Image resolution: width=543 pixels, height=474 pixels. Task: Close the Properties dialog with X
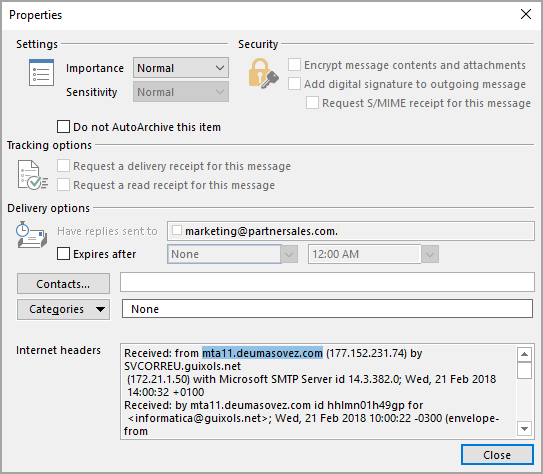tap(526, 14)
